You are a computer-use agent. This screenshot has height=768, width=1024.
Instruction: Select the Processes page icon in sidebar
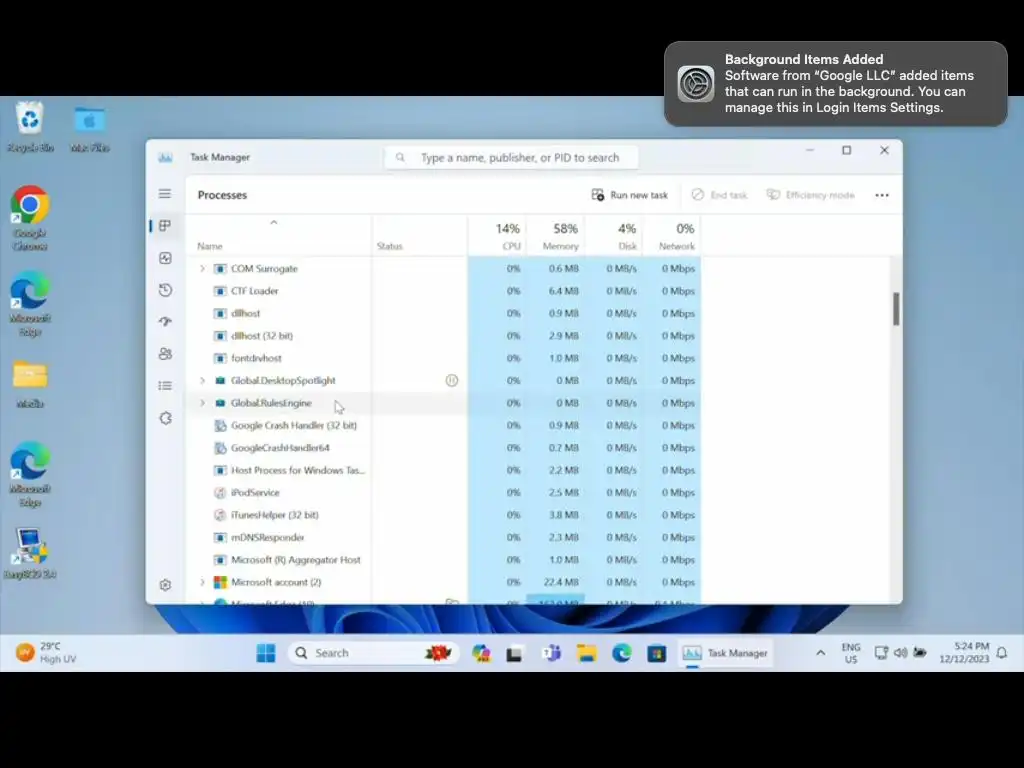pos(165,225)
